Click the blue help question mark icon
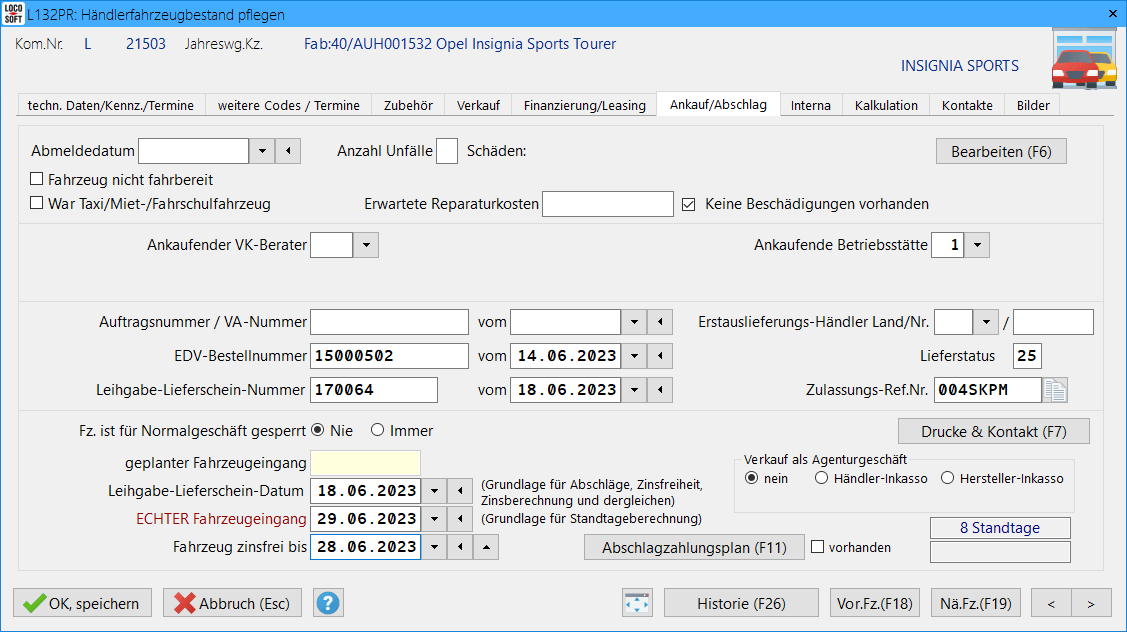Viewport: 1127px width, 632px height. [329, 603]
